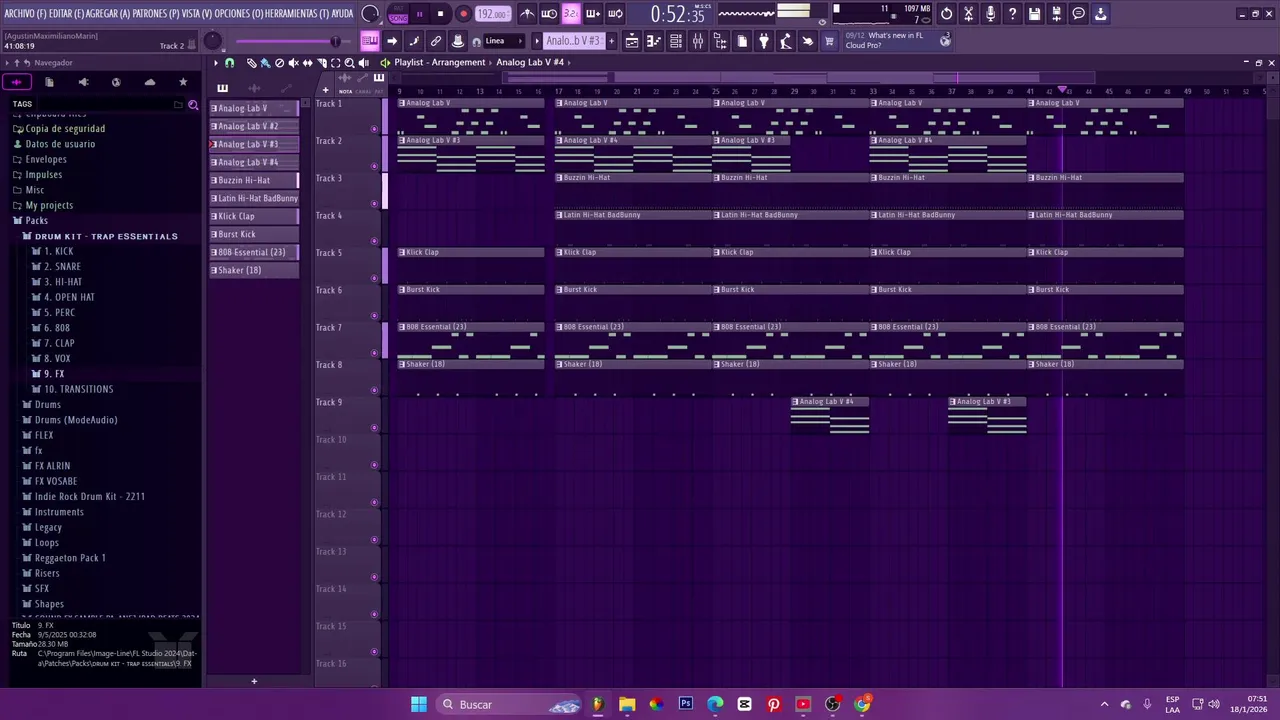This screenshot has height=720, width=1280.
Task: Open the plugin picker plug icon
Action: [764, 41]
